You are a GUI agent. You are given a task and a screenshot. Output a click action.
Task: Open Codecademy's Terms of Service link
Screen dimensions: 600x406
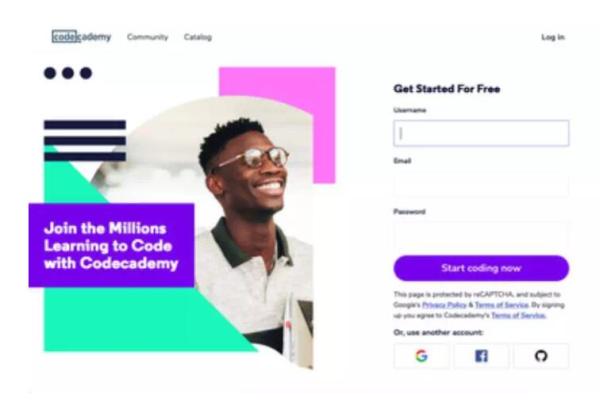point(518,315)
